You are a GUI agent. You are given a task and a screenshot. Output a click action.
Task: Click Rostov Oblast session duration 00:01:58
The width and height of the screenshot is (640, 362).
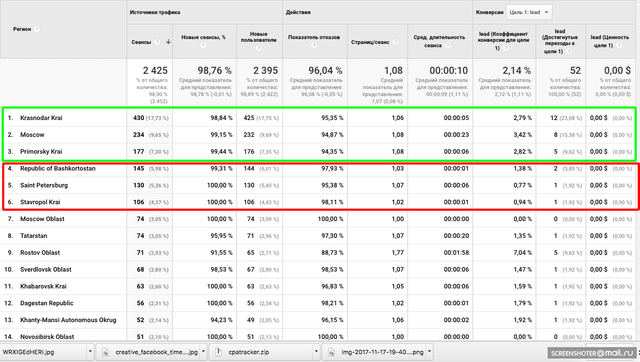(x=456, y=253)
